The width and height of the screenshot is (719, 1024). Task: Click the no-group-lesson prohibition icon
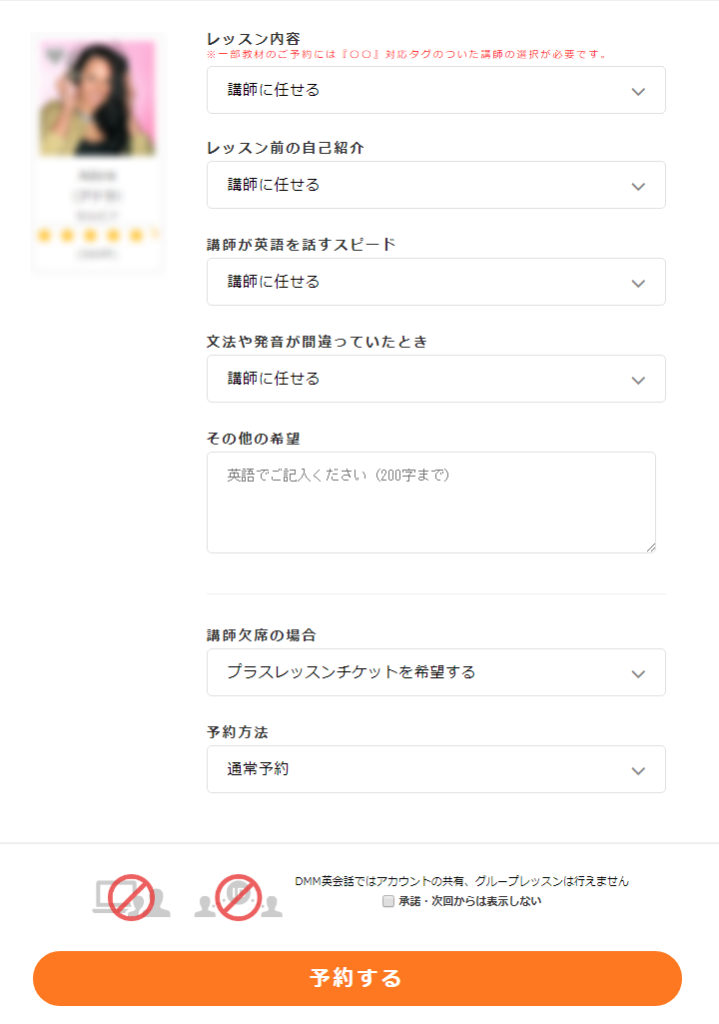(x=238, y=897)
